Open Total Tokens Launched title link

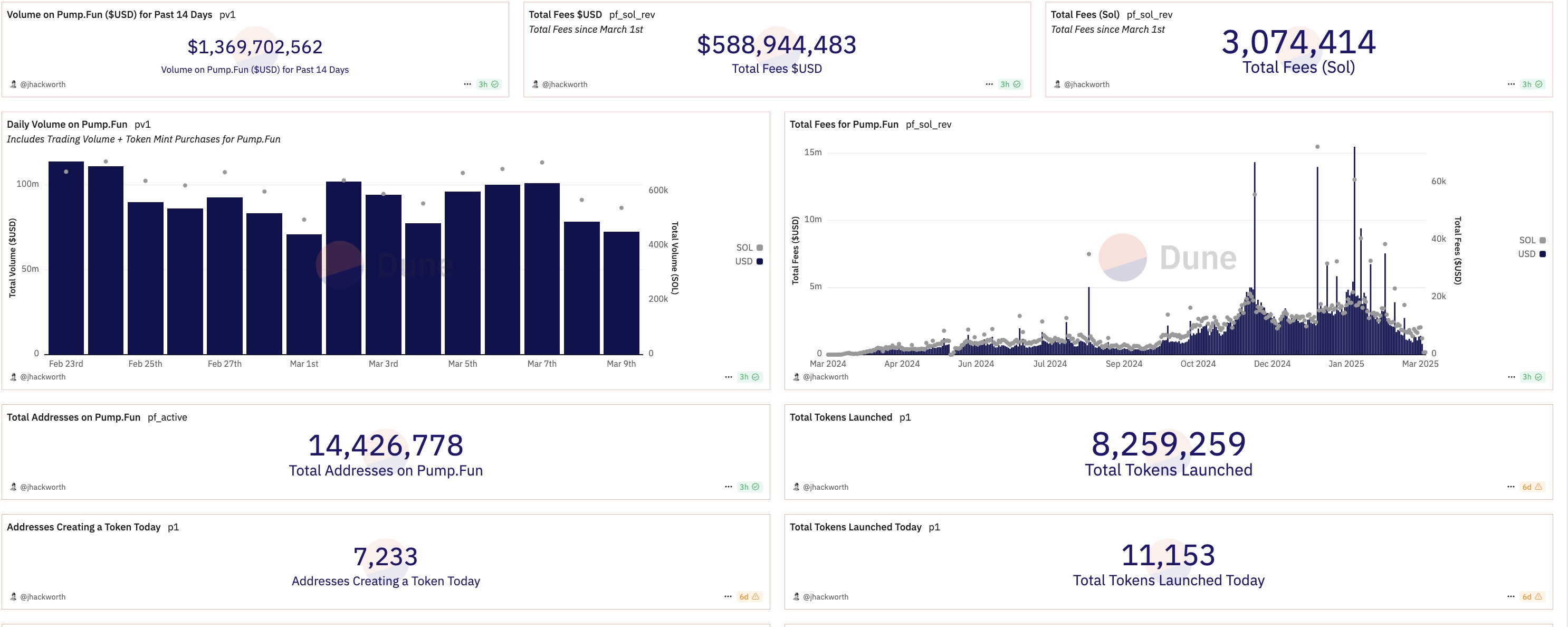840,417
